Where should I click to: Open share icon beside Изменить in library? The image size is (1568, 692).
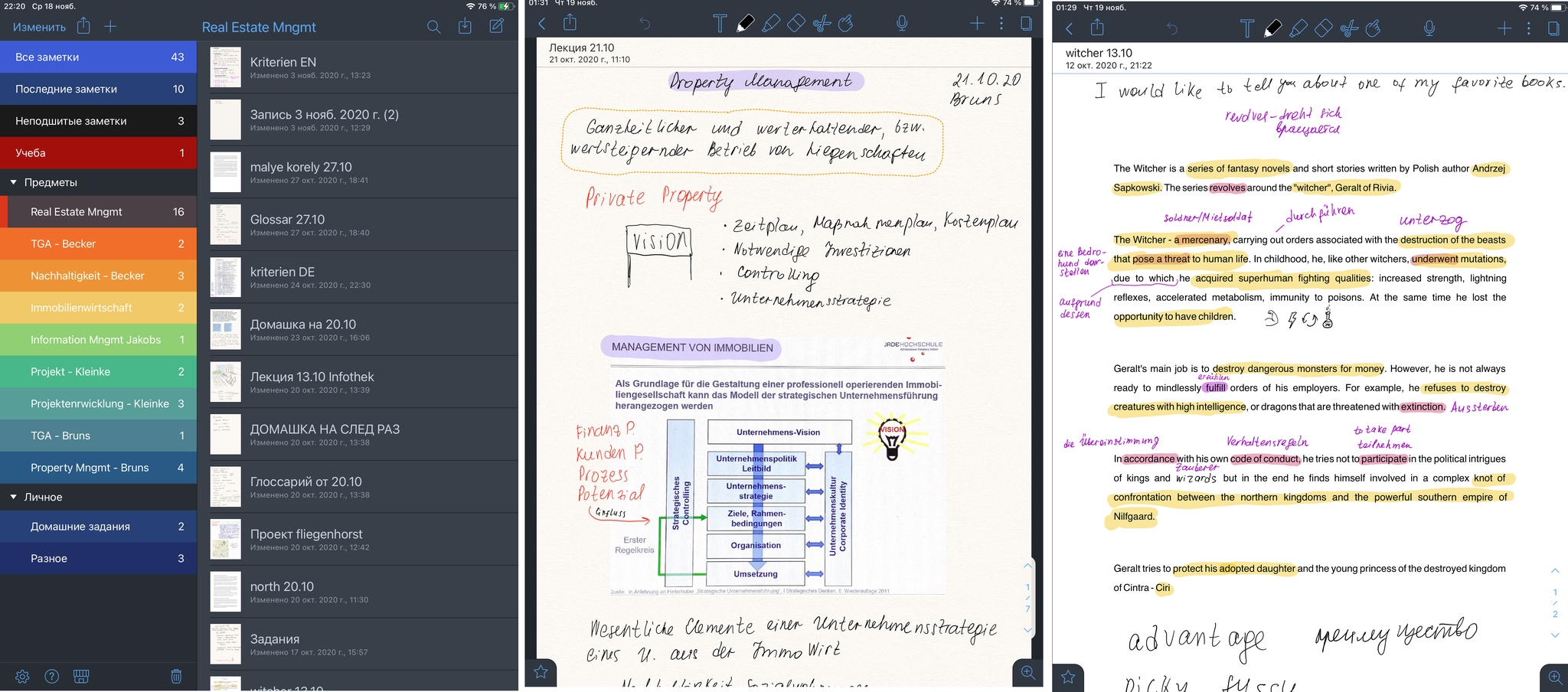[83, 26]
